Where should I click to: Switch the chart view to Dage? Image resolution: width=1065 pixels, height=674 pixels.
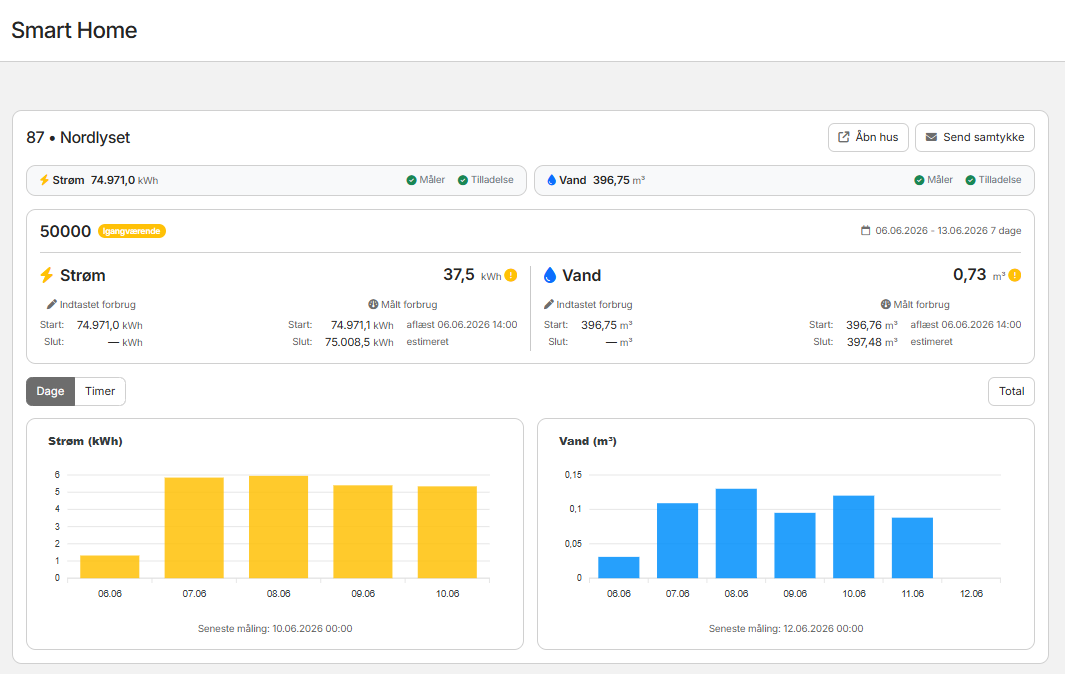(50, 391)
